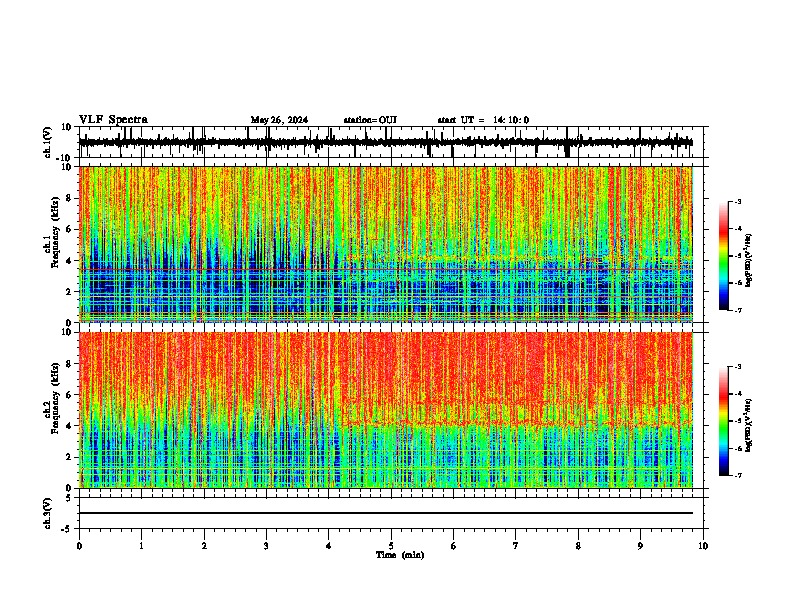The width and height of the screenshot is (792, 612).
Task: Click time axis tick label "10"
Action: coord(703,546)
